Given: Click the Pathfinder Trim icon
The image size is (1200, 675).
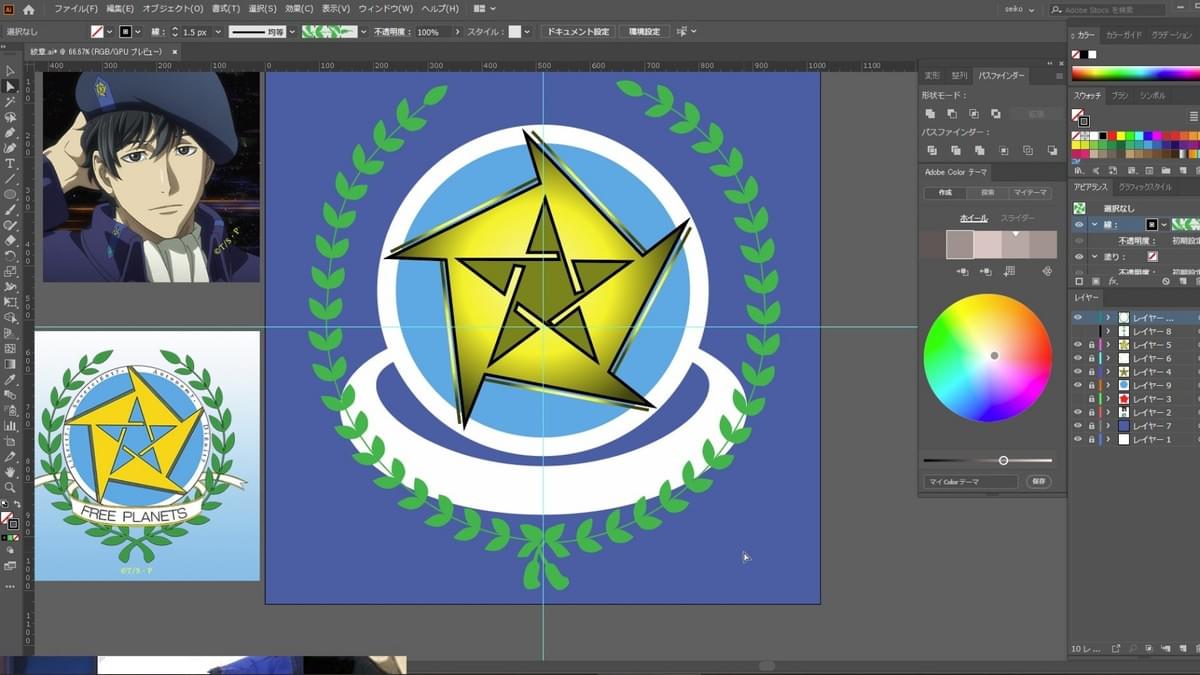Looking at the screenshot, I should (956, 150).
